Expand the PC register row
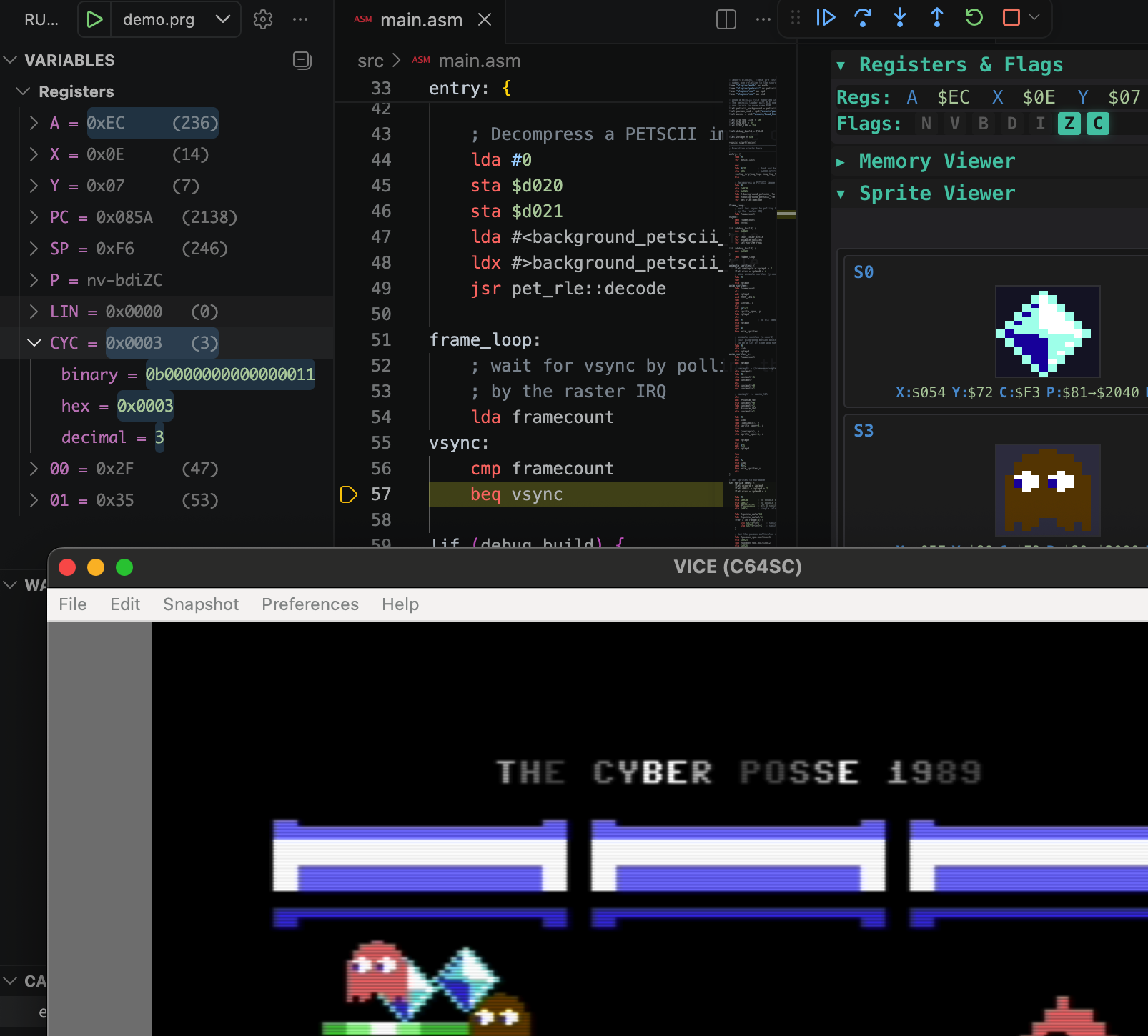Image resolution: width=1148 pixels, height=1036 pixels. coord(34,217)
